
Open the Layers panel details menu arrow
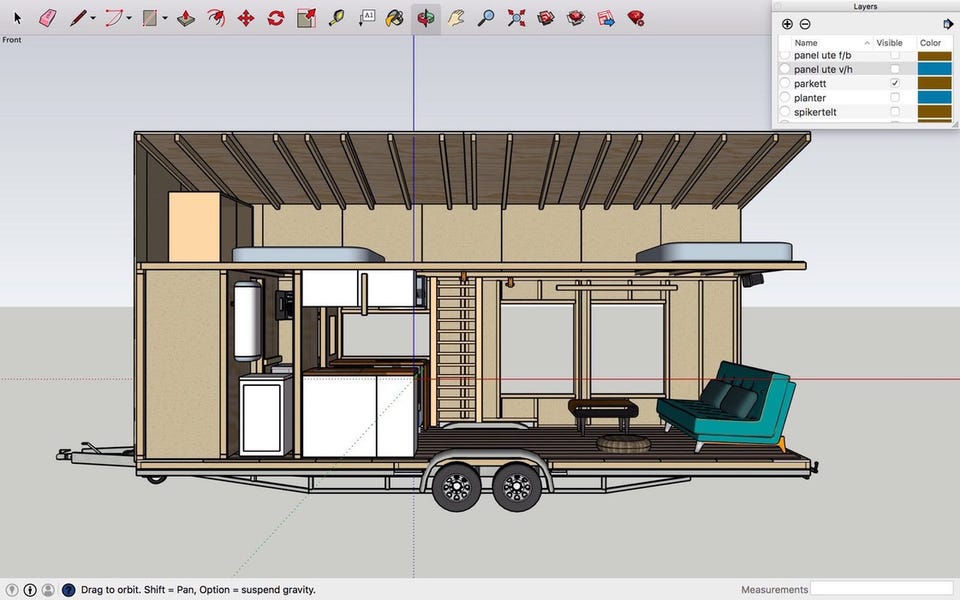point(948,24)
